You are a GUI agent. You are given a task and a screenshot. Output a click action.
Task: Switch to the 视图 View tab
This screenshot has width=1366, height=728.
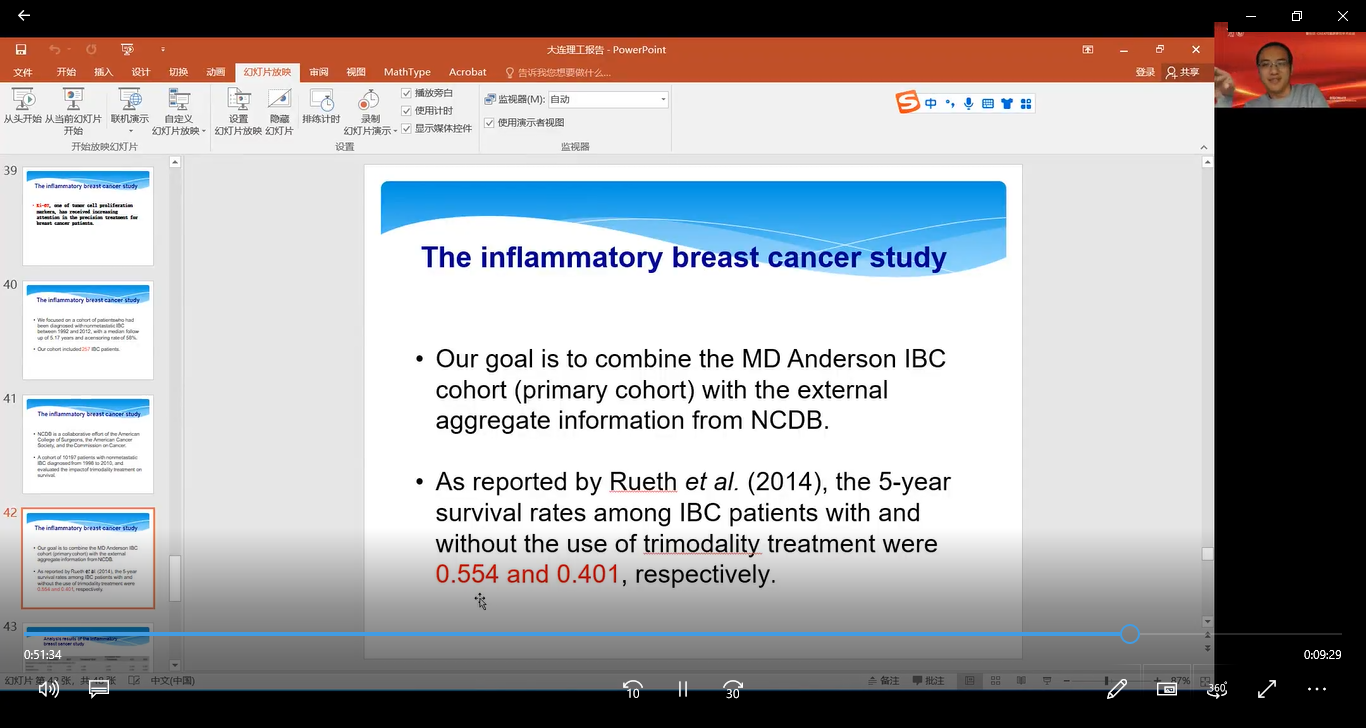(356, 72)
